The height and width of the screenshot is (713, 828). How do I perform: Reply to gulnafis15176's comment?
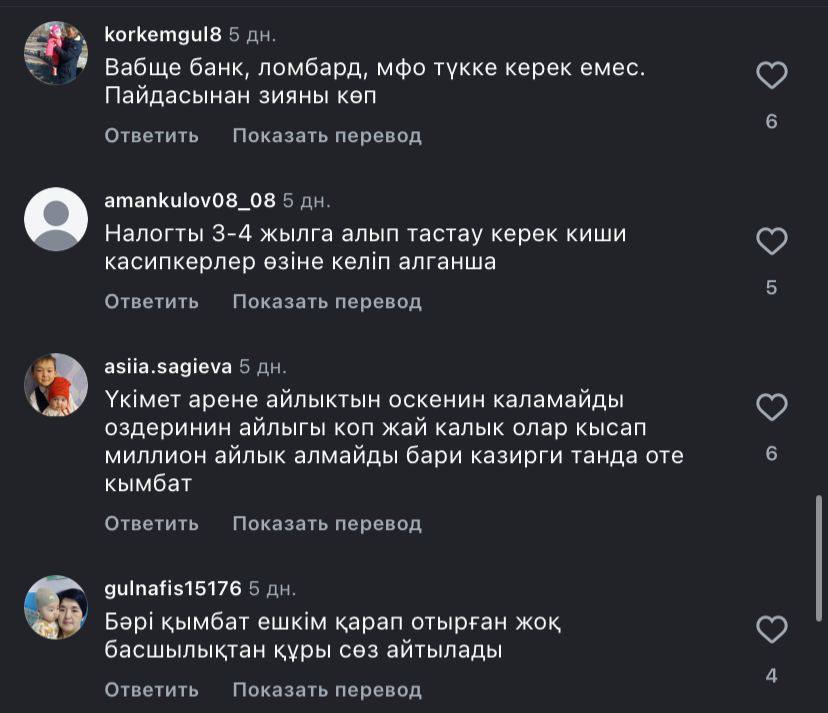coord(151,689)
